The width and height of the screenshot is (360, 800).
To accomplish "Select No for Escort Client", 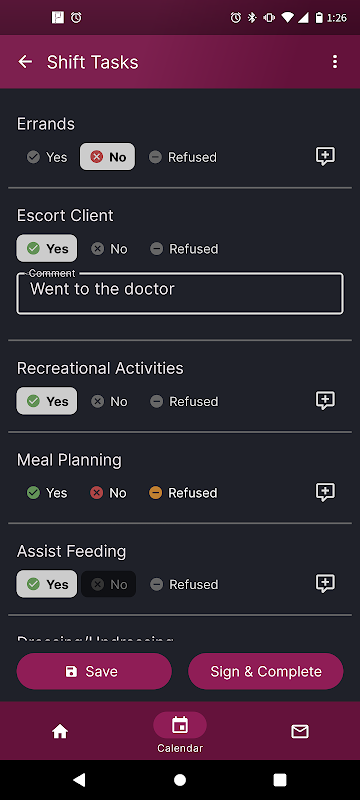I will (109, 248).
